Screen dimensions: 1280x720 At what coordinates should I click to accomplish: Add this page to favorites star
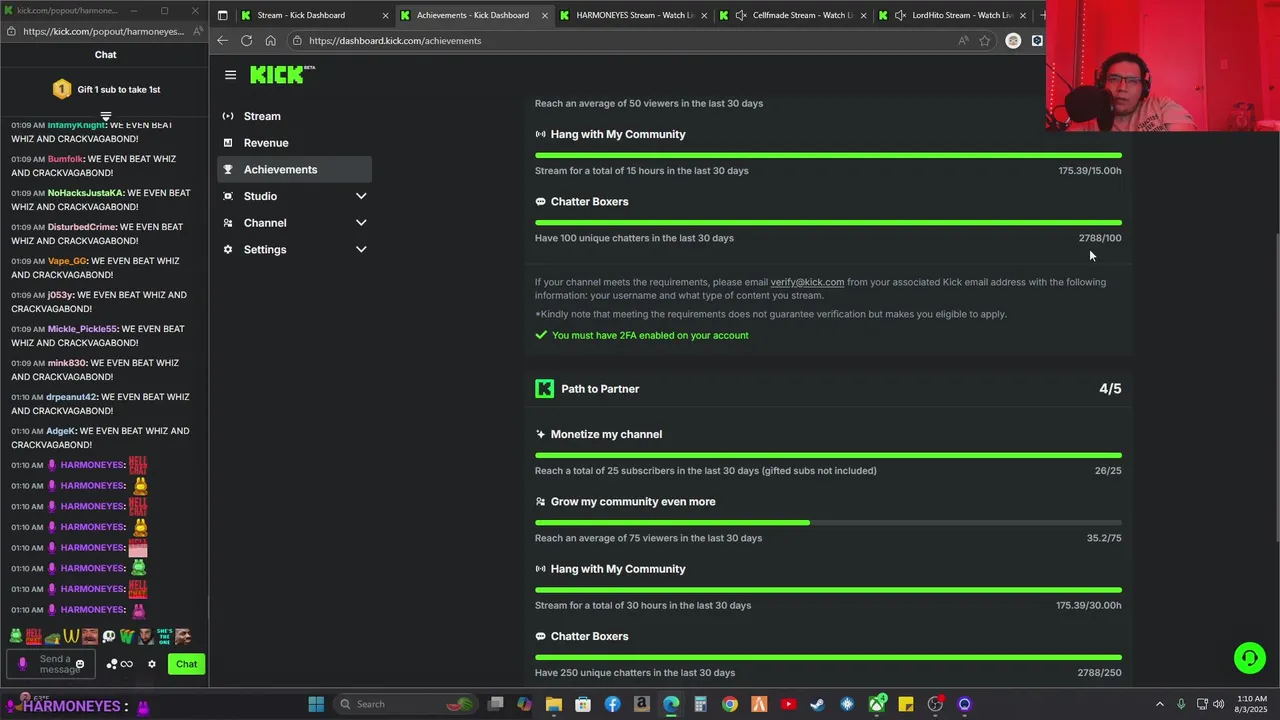pos(985,41)
